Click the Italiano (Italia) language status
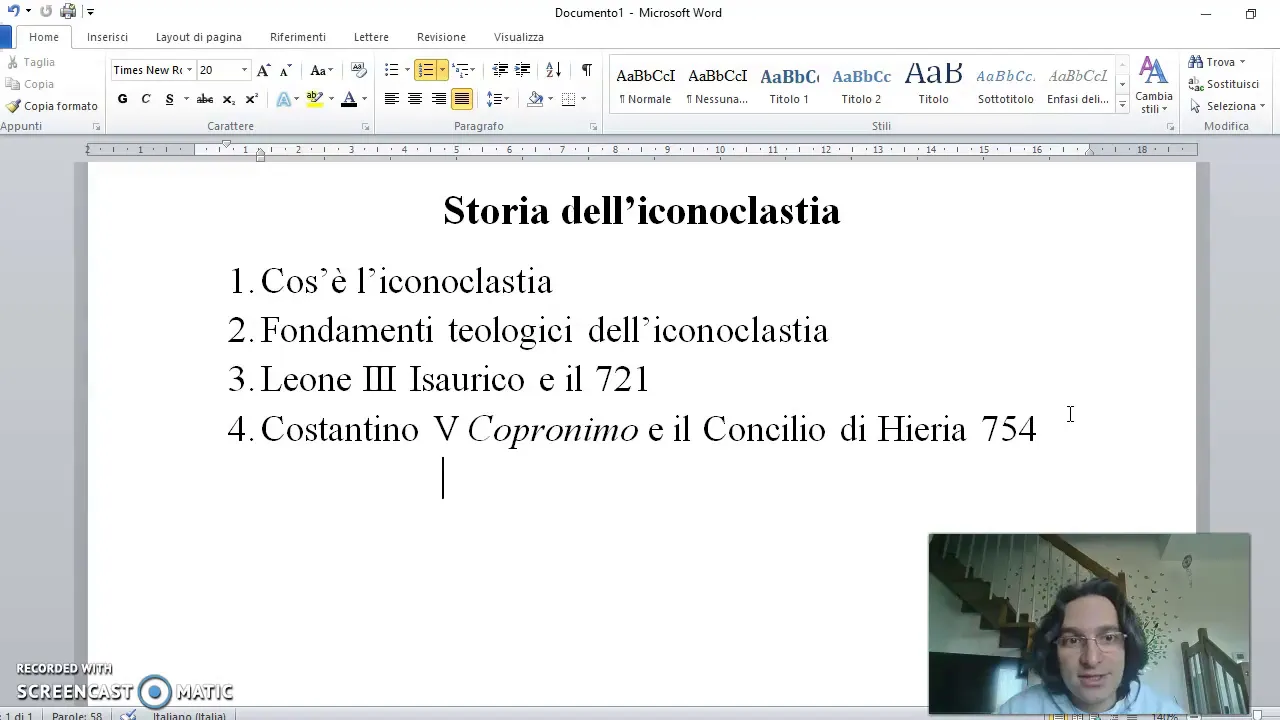 (189, 716)
